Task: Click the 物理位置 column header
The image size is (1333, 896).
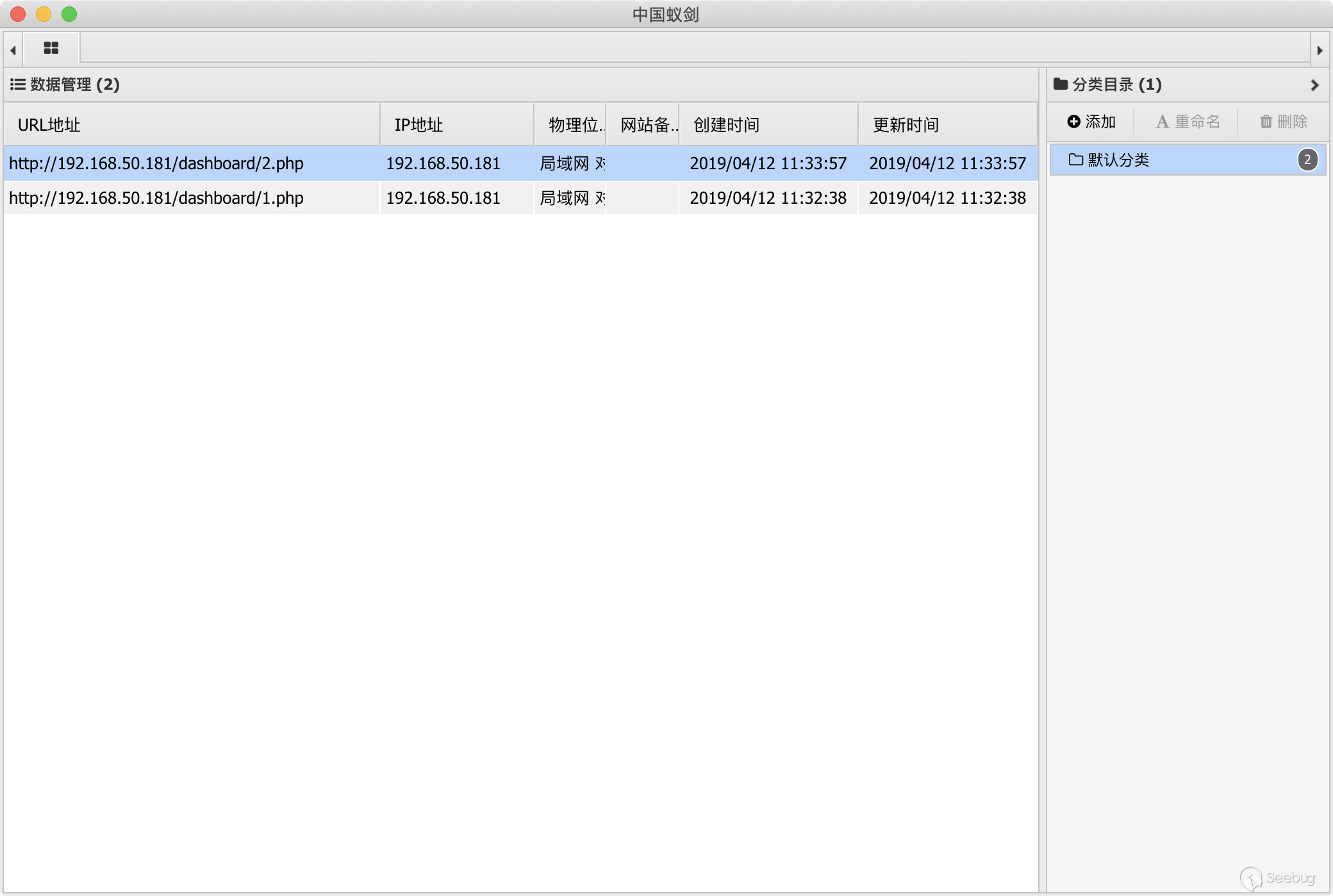Action: coord(570,125)
